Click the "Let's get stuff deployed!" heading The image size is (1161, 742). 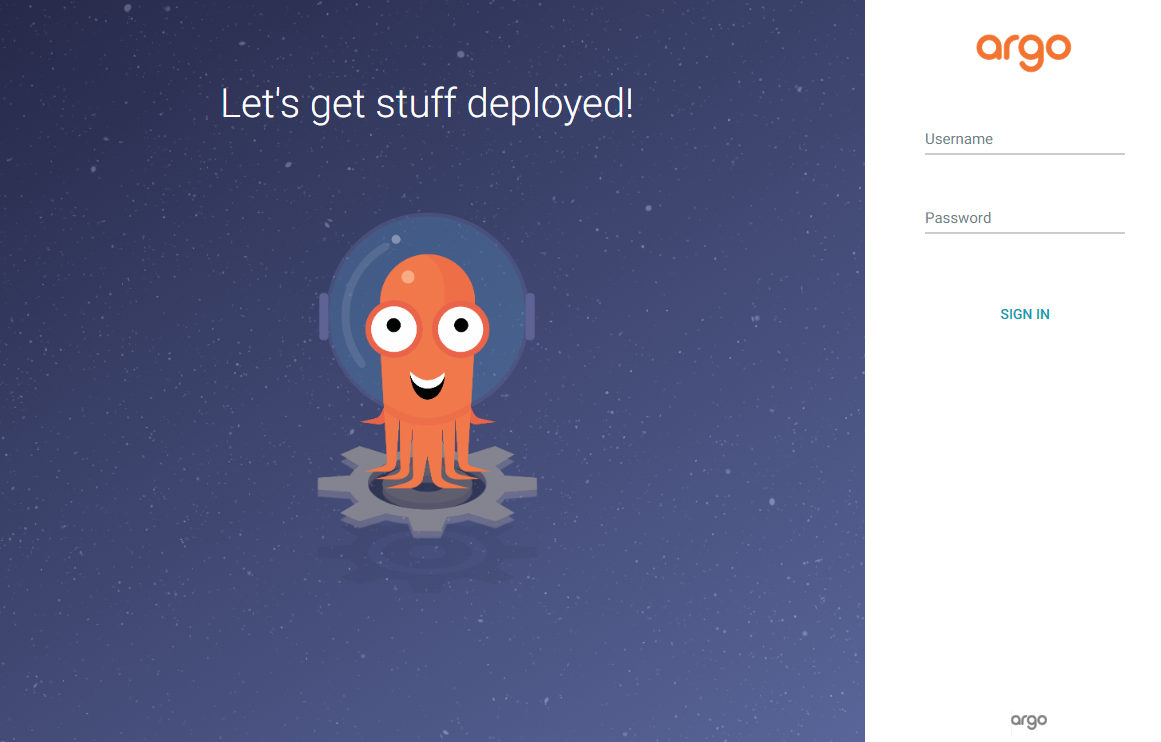427,104
